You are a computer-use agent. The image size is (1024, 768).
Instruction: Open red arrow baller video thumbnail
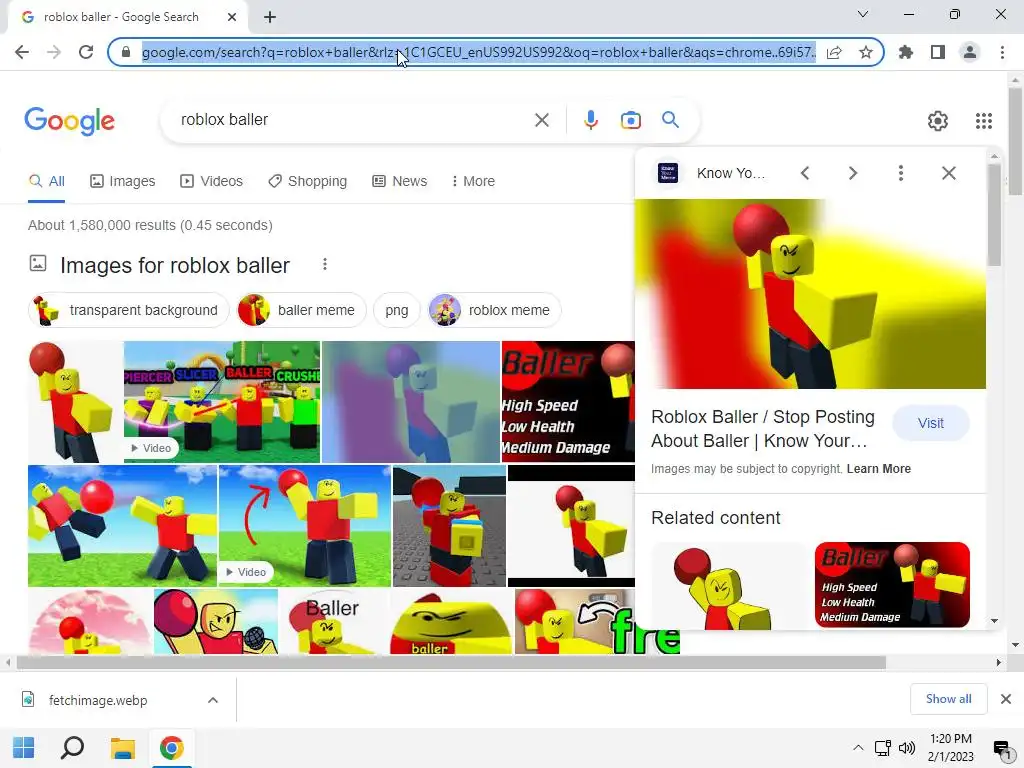tap(304, 526)
